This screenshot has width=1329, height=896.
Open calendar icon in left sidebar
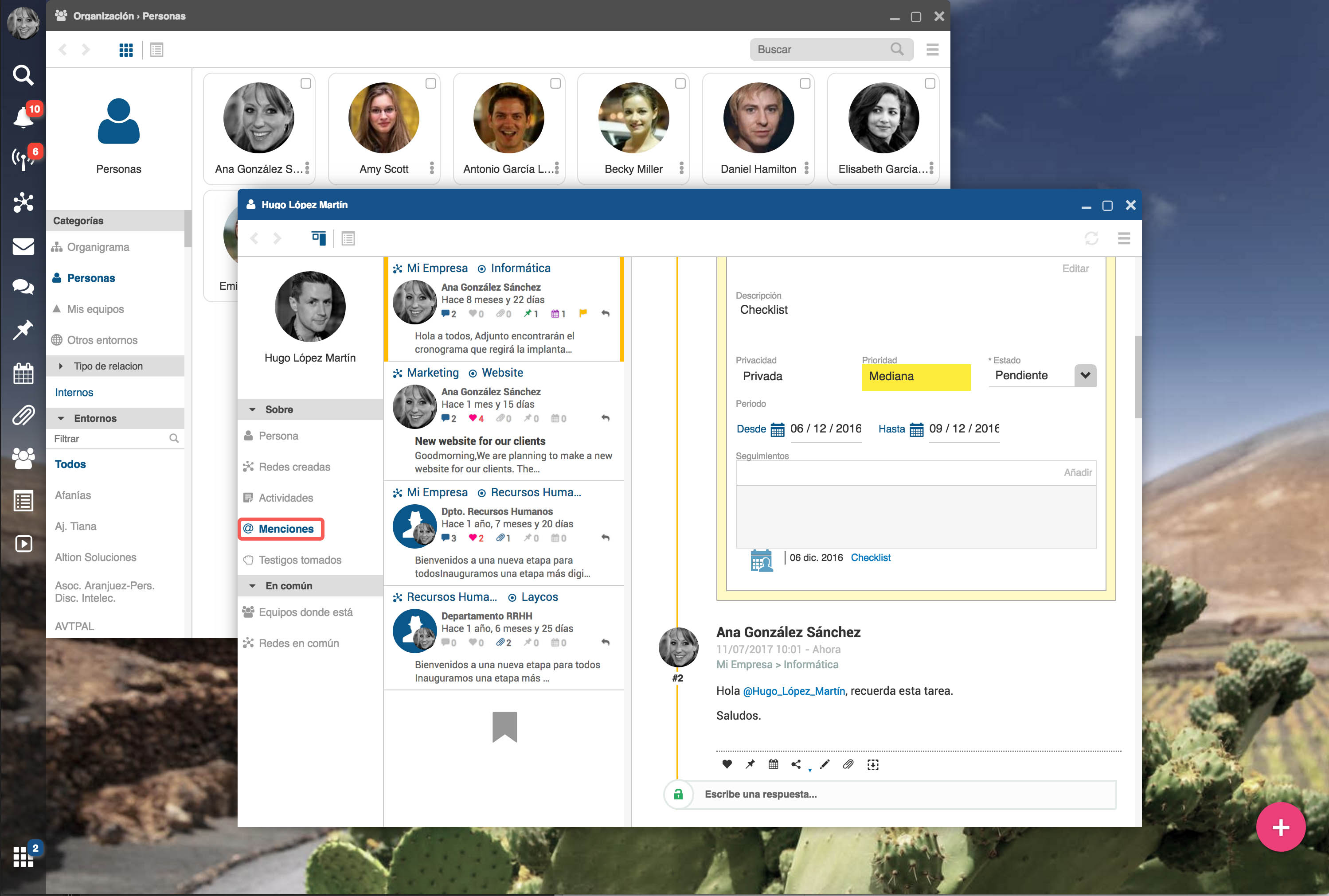[x=23, y=374]
